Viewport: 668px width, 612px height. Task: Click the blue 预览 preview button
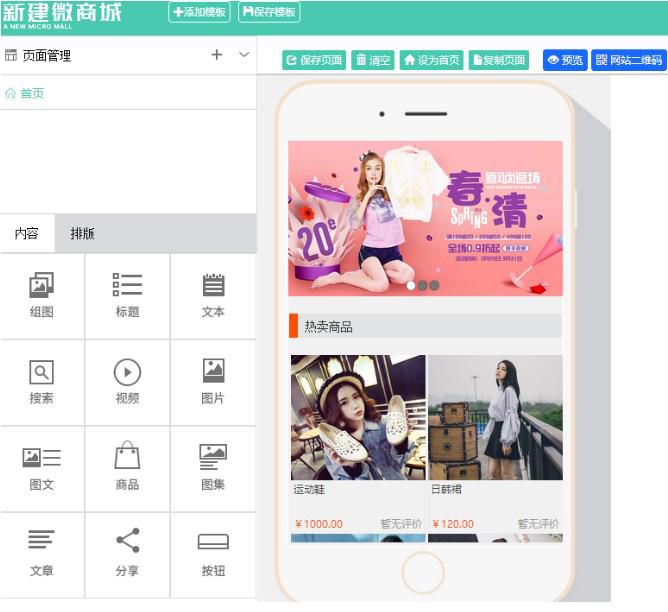click(x=565, y=60)
